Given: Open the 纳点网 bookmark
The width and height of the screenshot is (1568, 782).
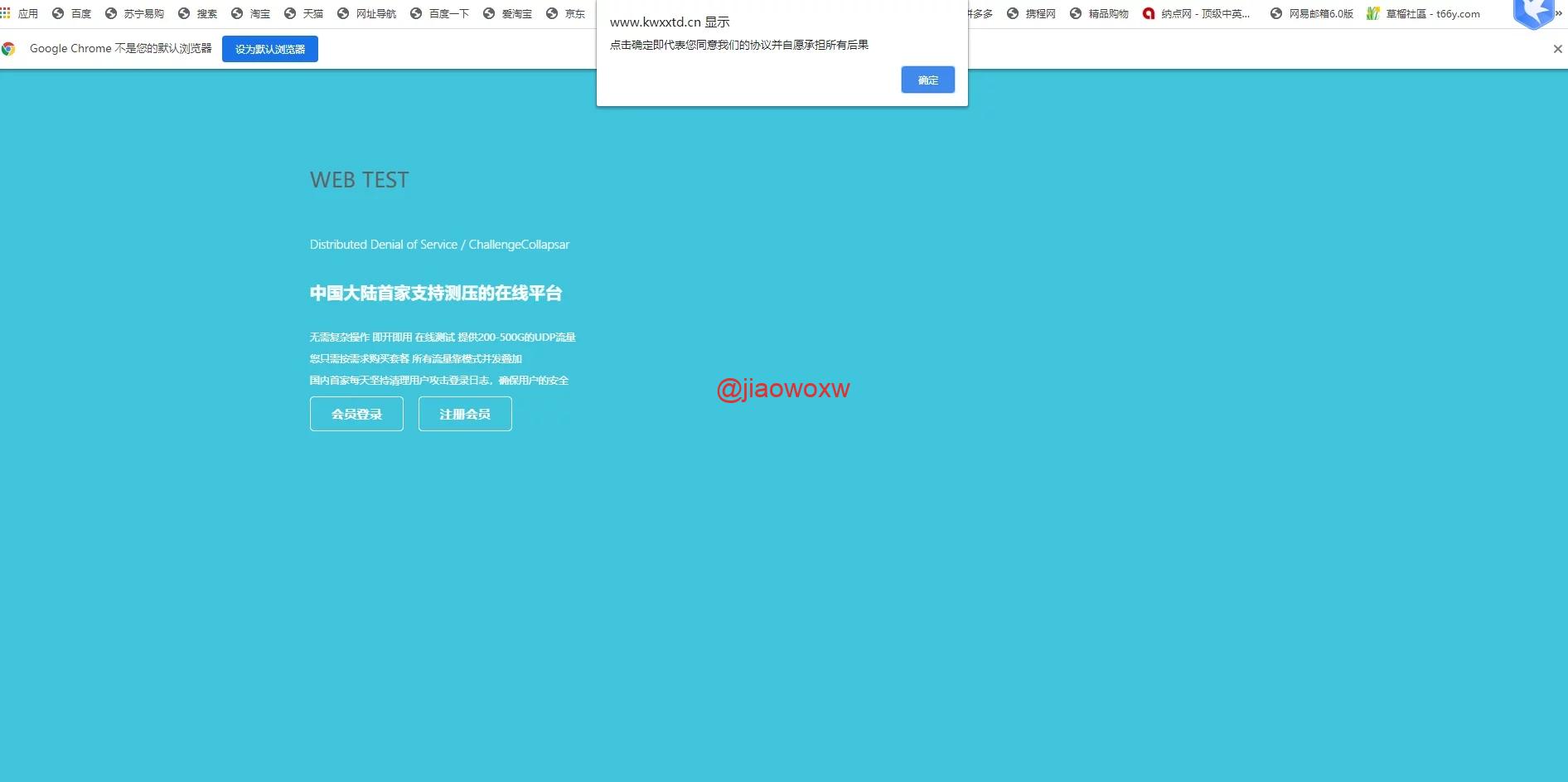Looking at the screenshot, I should (x=1196, y=13).
